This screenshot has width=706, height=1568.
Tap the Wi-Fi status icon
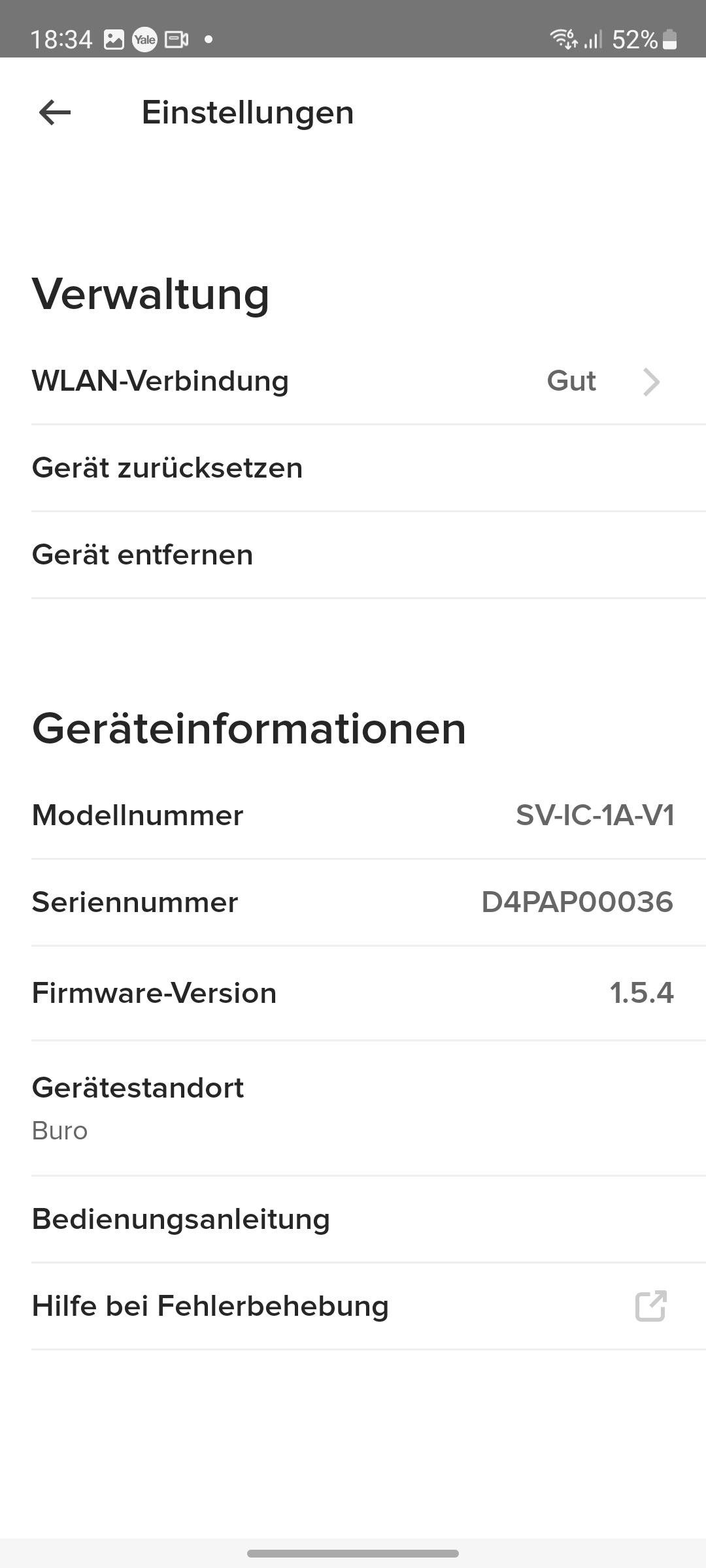click(x=563, y=39)
